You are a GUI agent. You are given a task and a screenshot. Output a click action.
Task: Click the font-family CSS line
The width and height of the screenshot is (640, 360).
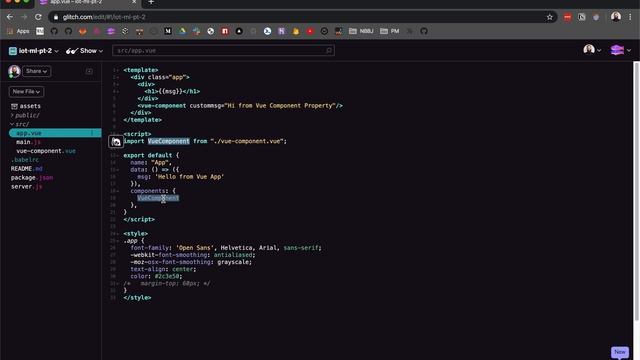[226, 248]
